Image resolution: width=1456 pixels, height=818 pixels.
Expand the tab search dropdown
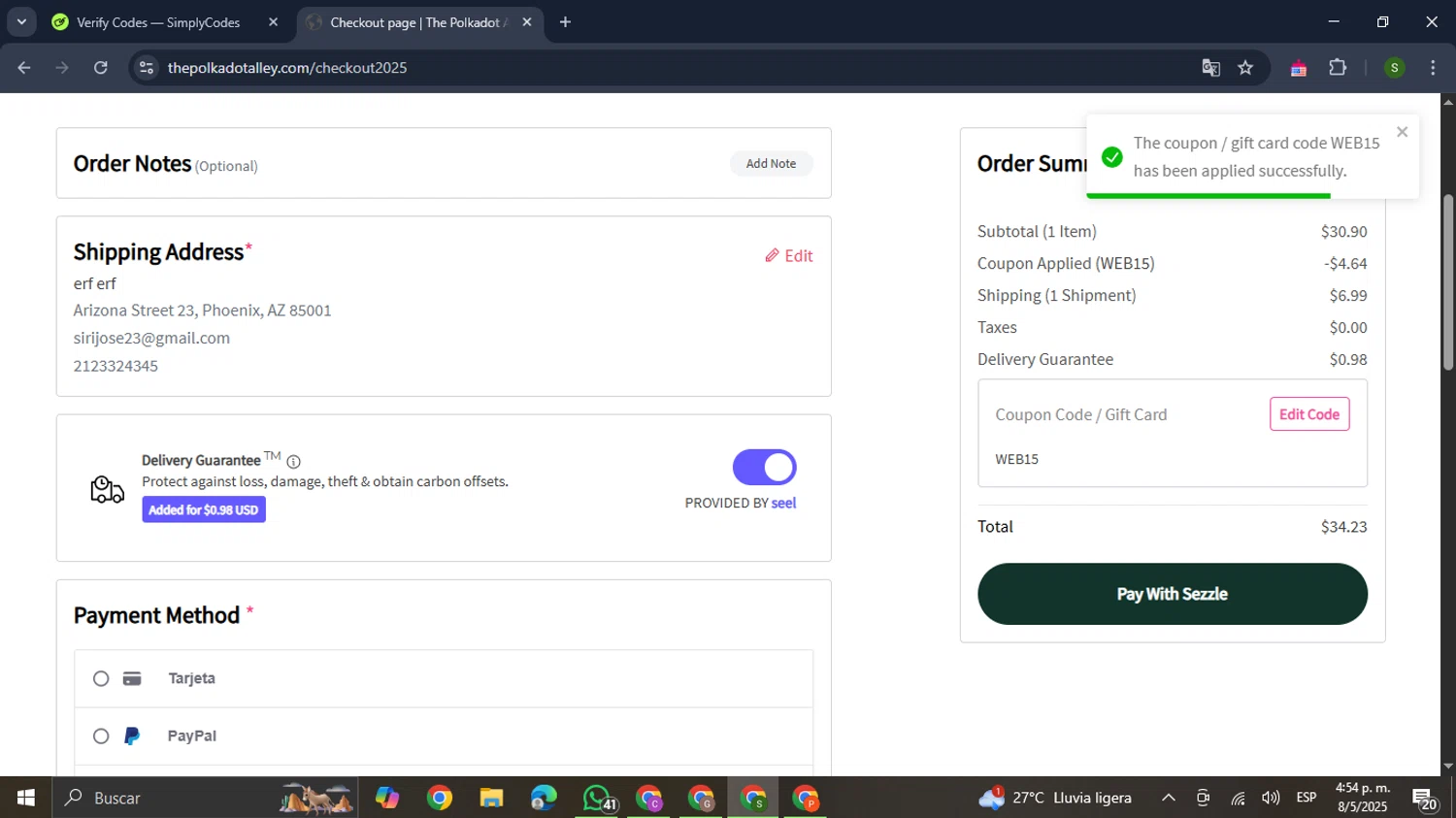pyautogui.click(x=21, y=22)
